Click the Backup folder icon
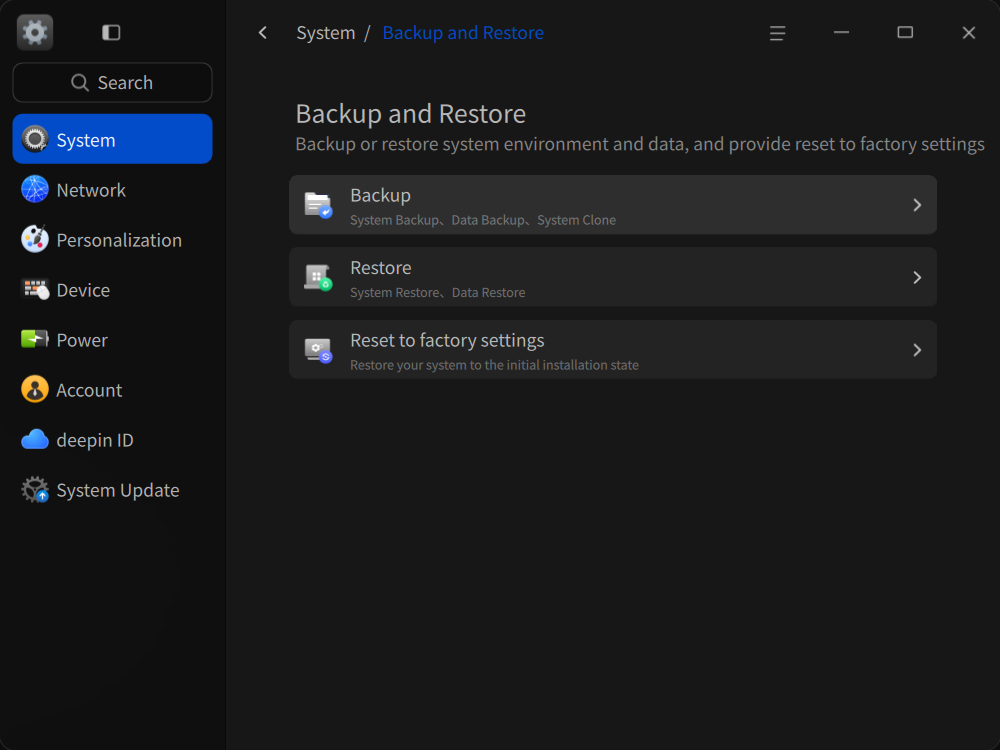1000x750 pixels. [318, 205]
